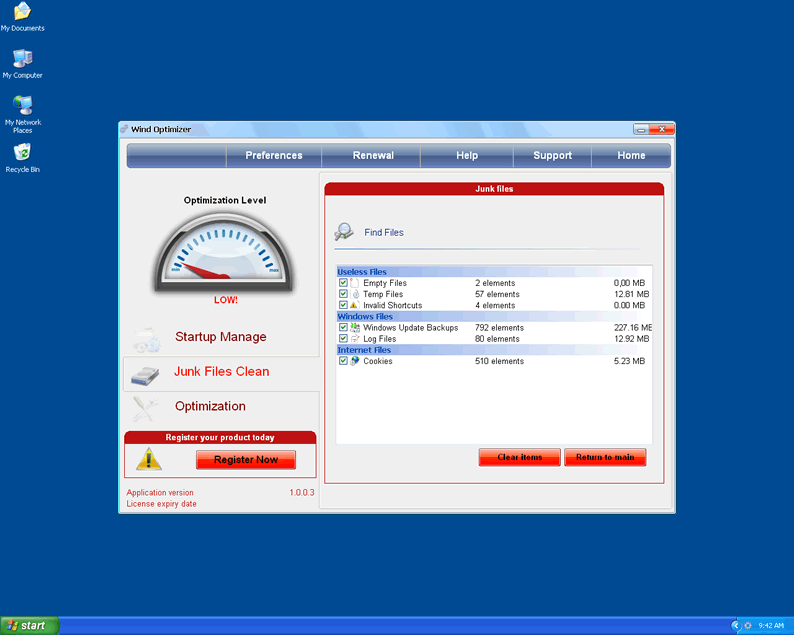Open the Preferences menu

273,156
